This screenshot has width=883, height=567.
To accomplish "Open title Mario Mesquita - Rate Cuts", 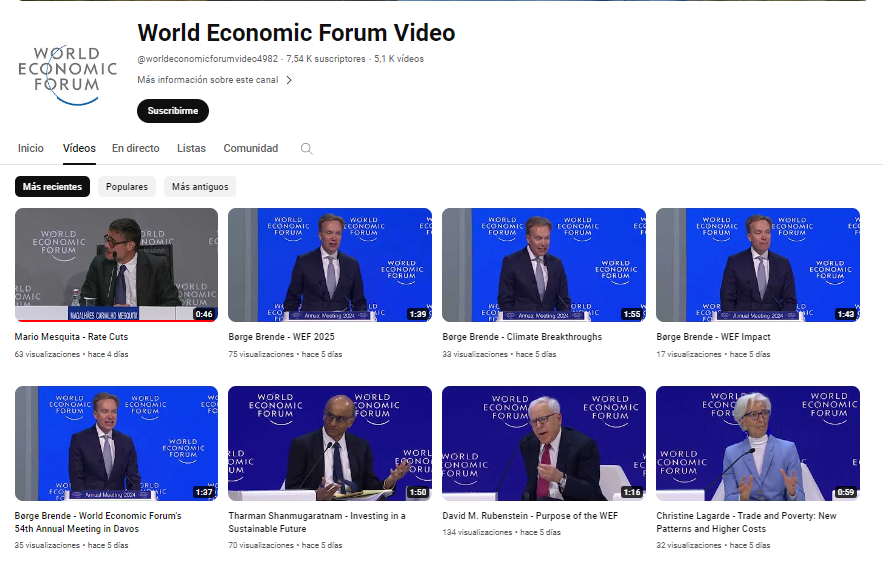I will [x=72, y=337].
